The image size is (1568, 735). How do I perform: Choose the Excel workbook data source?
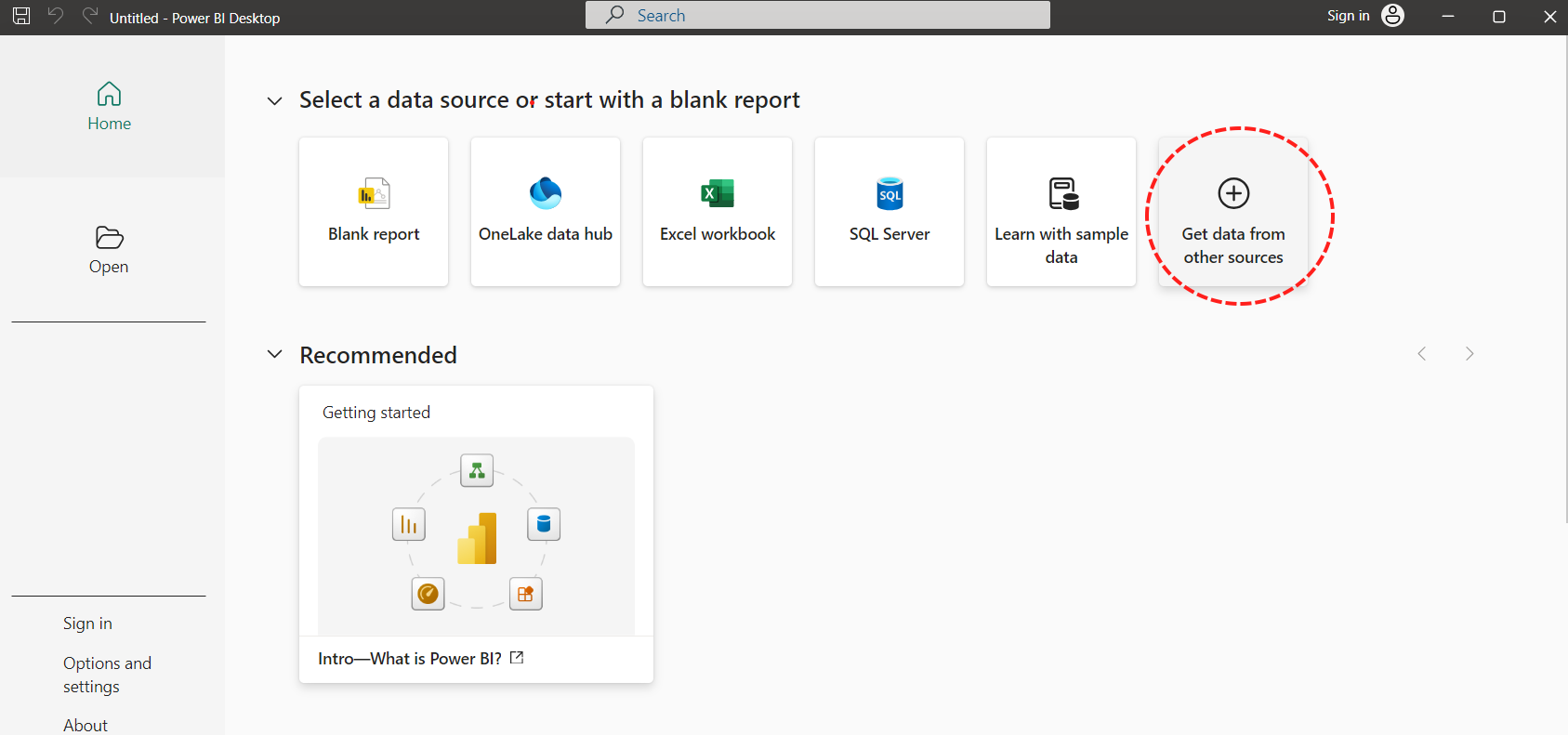tap(718, 212)
